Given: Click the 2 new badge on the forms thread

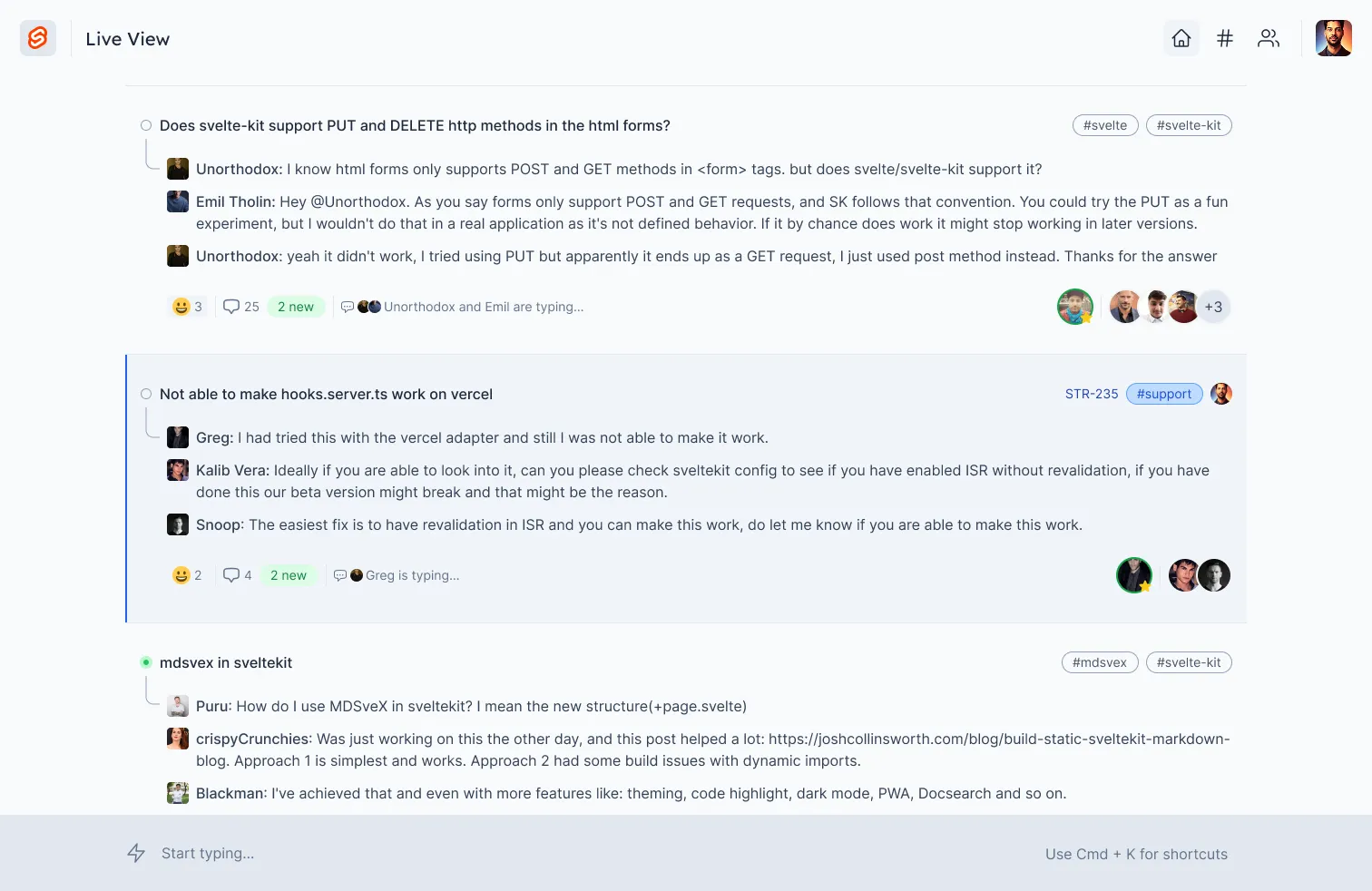Looking at the screenshot, I should (x=296, y=306).
